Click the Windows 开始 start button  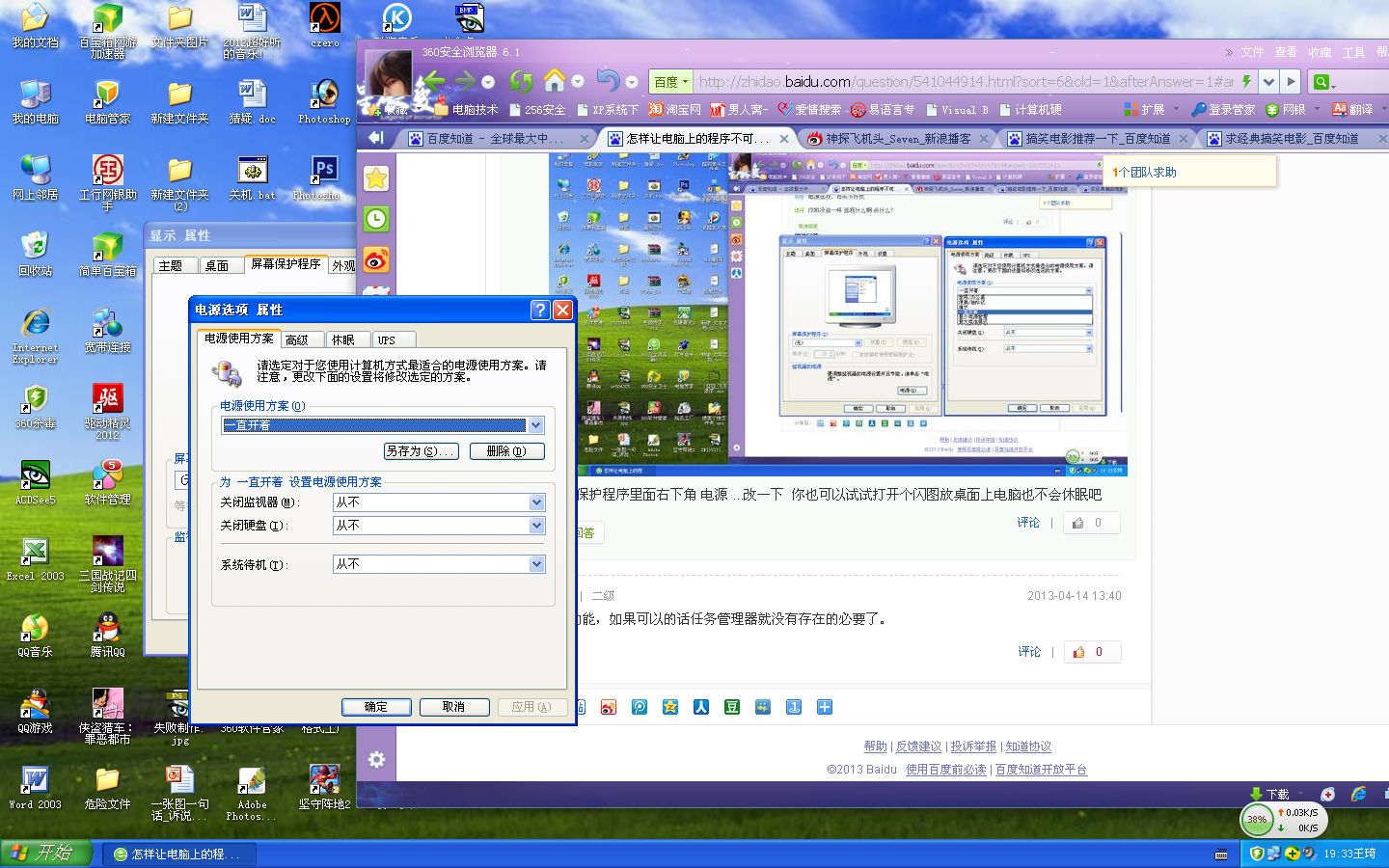point(48,854)
